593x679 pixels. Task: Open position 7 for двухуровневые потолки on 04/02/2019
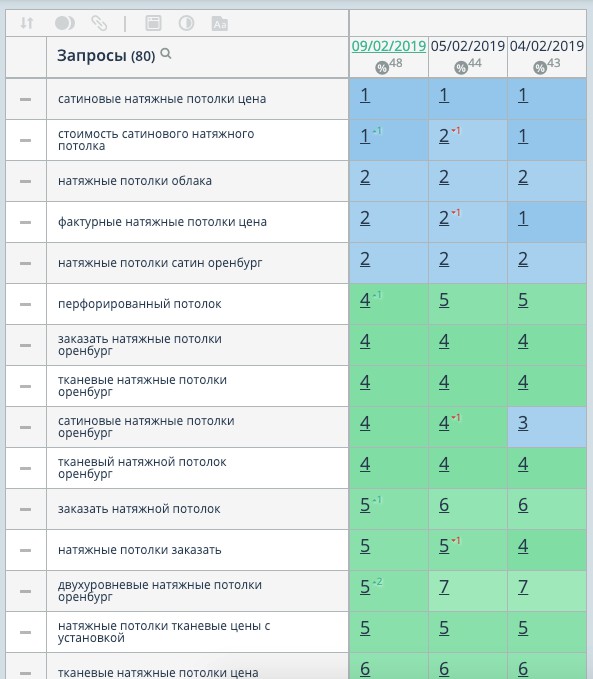pos(523,587)
